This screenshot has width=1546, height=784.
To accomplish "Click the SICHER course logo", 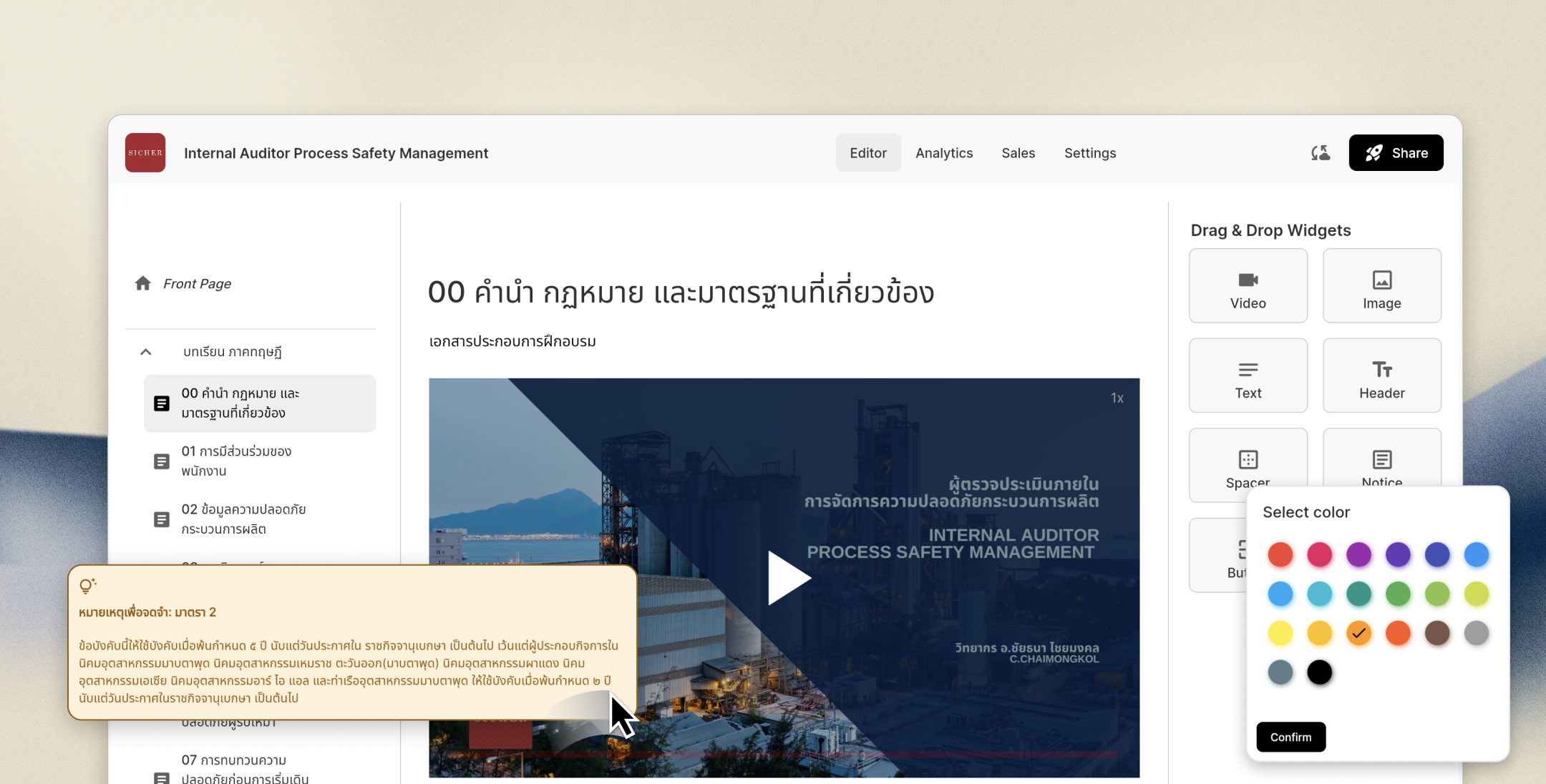I will 145,153.
